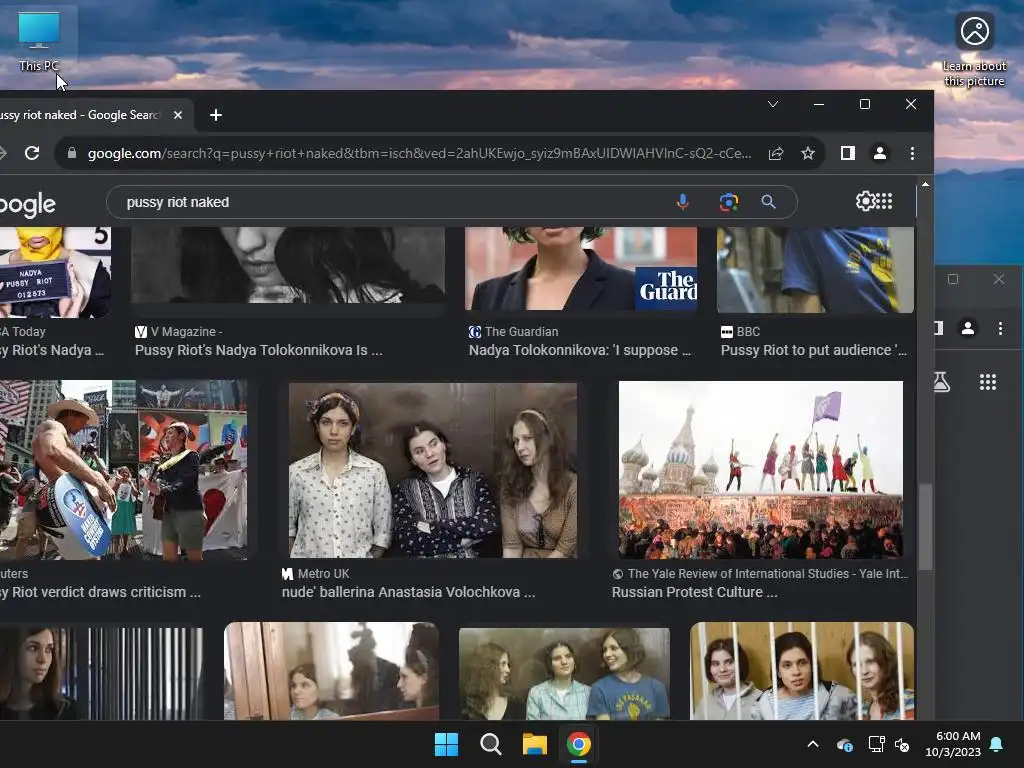Open the Windows Start menu

click(x=447, y=744)
